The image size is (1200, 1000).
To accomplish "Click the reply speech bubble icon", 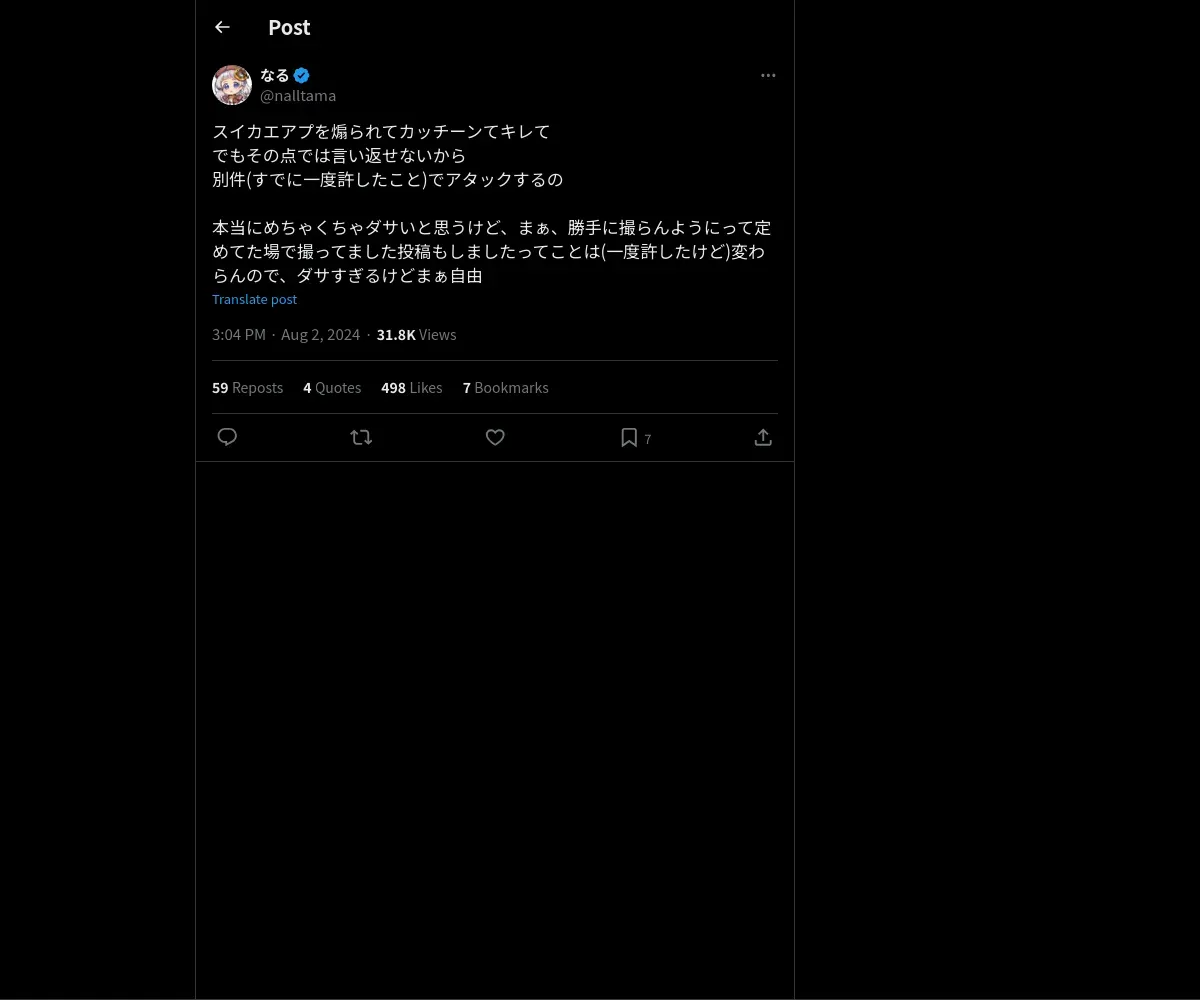I will pyautogui.click(x=227, y=437).
